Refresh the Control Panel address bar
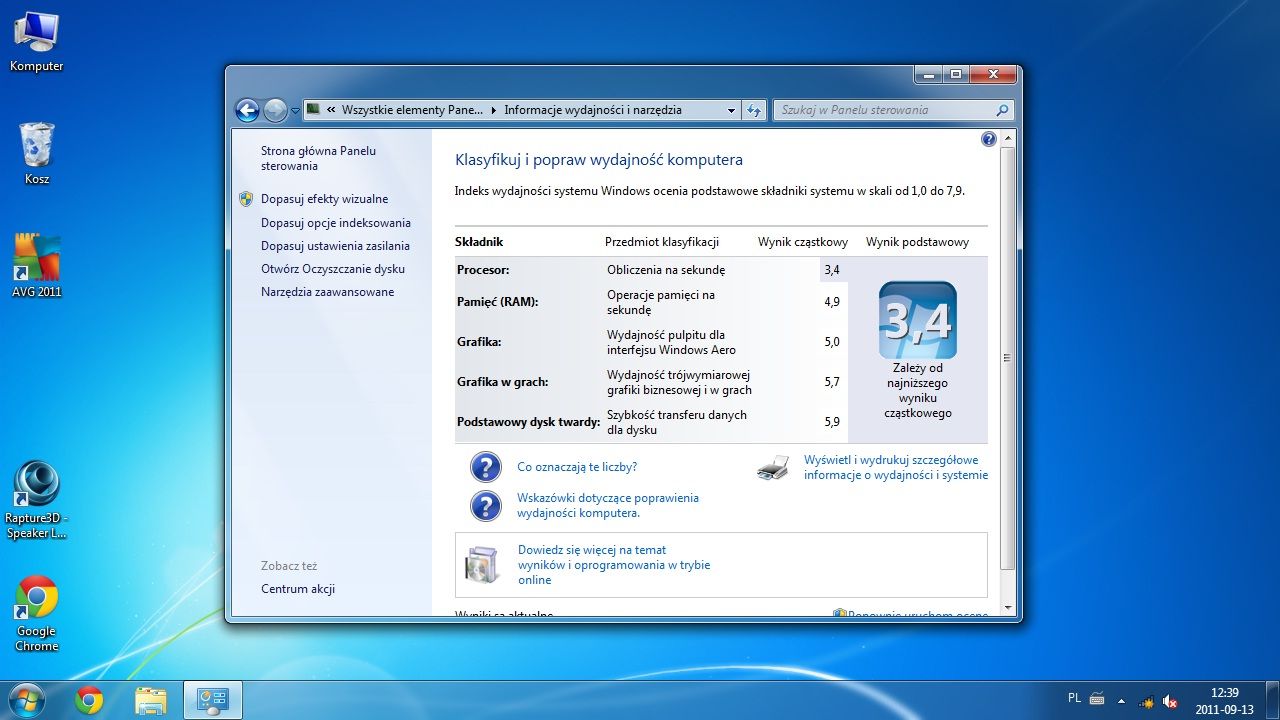Image resolution: width=1280 pixels, height=720 pixels. coord(755,110)
